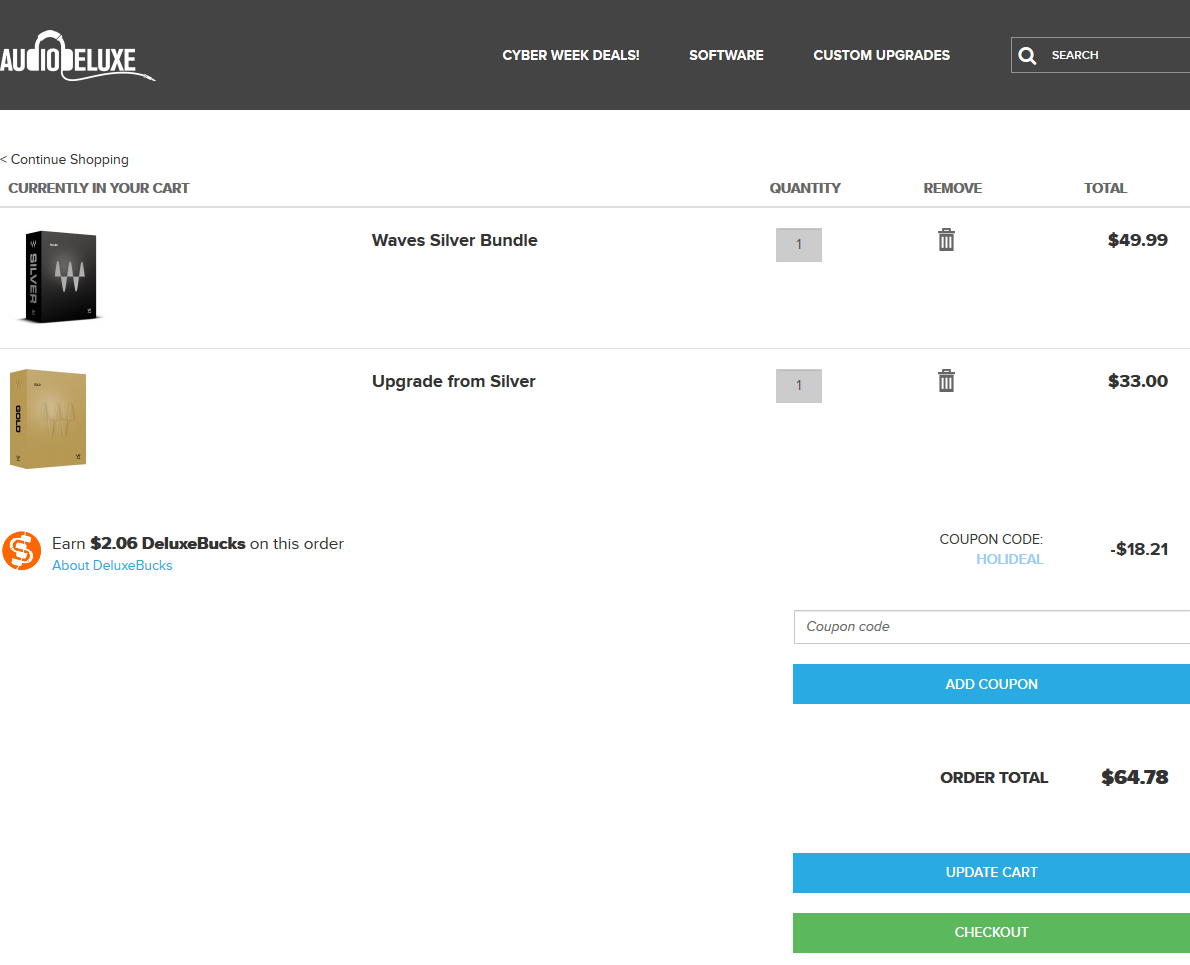
Task: Click the TOTAL column header
Action: 1105,188
